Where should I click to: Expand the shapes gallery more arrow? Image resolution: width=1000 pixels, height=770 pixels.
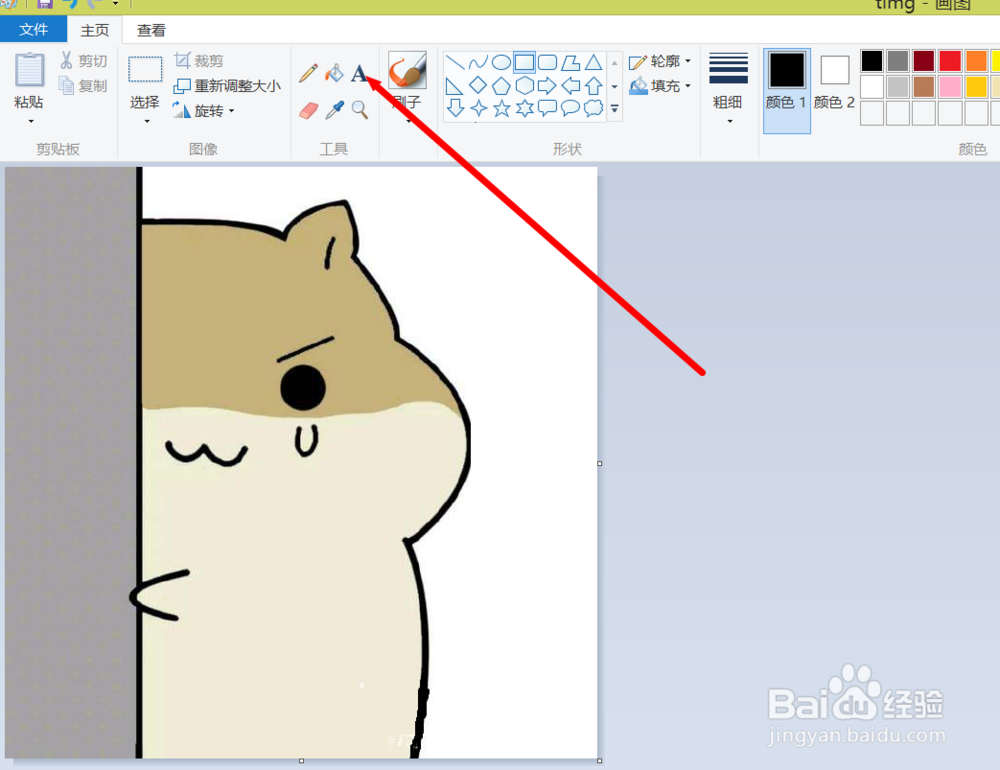coord(615,109)
